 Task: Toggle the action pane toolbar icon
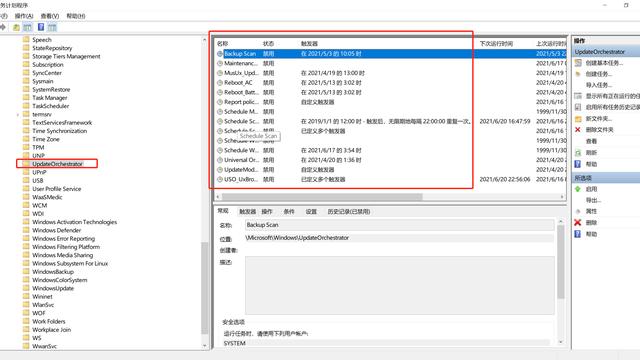click(x=52, y=27)
